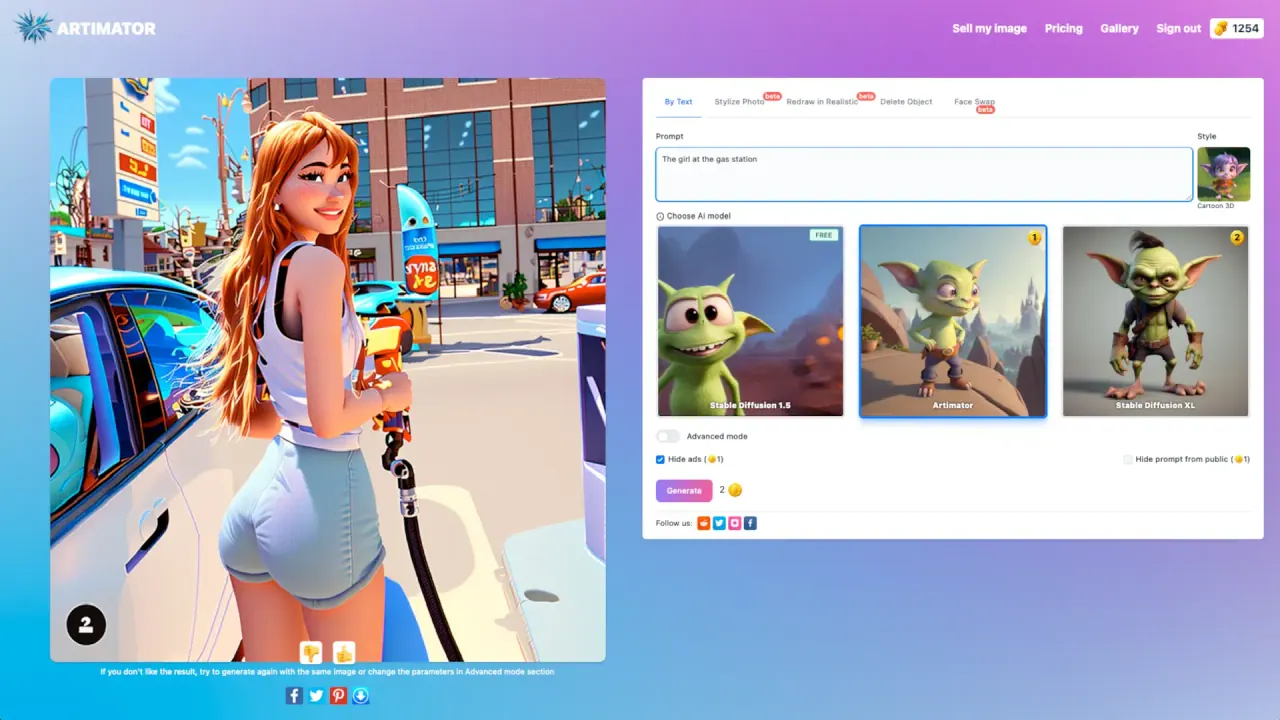Image resolution: width=1280 pixels, height=720 pixels.
Task: Select the Artimator AI model
Action: click(x=953, y=321)
